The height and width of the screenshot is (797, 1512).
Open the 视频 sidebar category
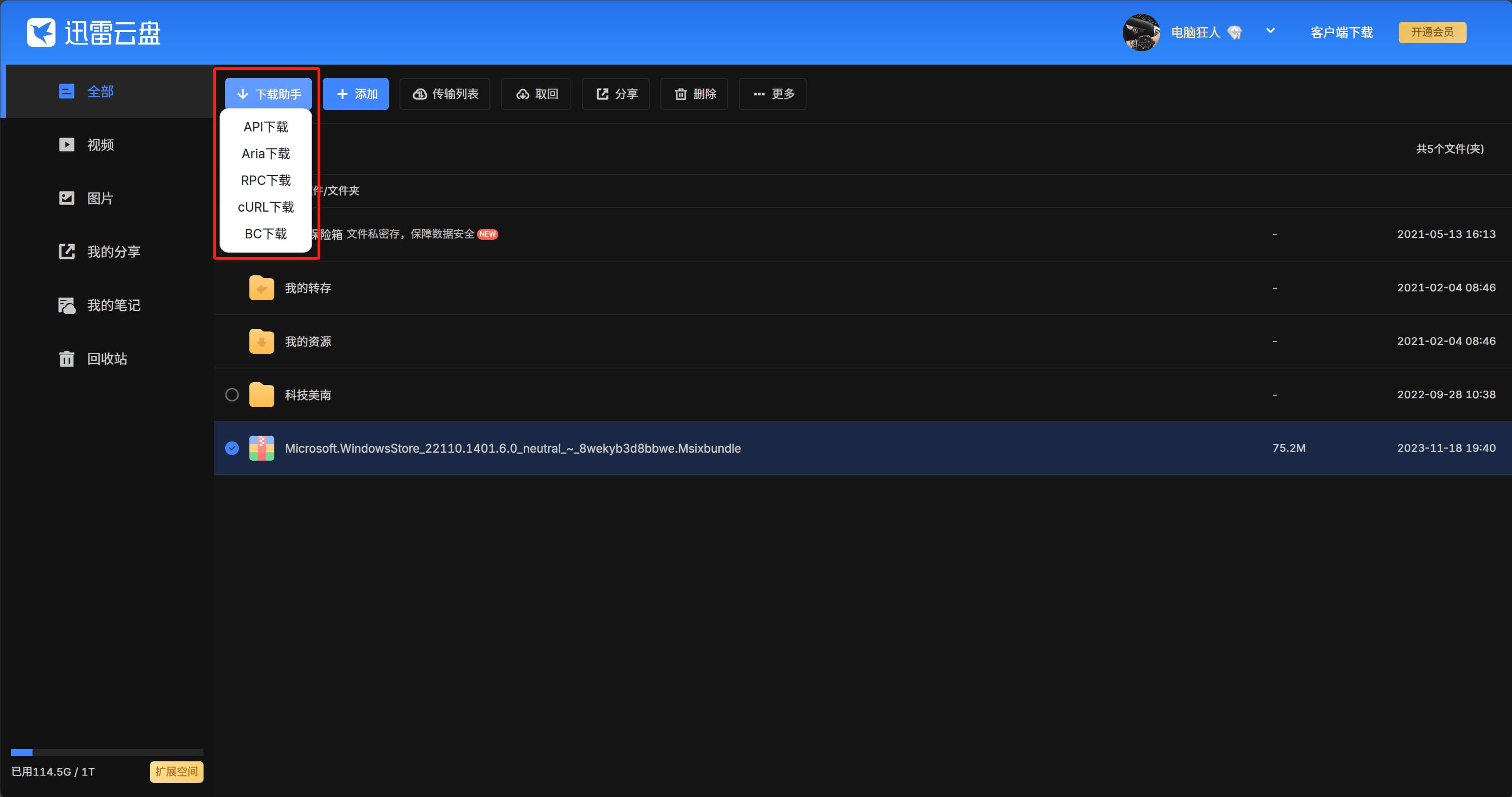point(107,145)
